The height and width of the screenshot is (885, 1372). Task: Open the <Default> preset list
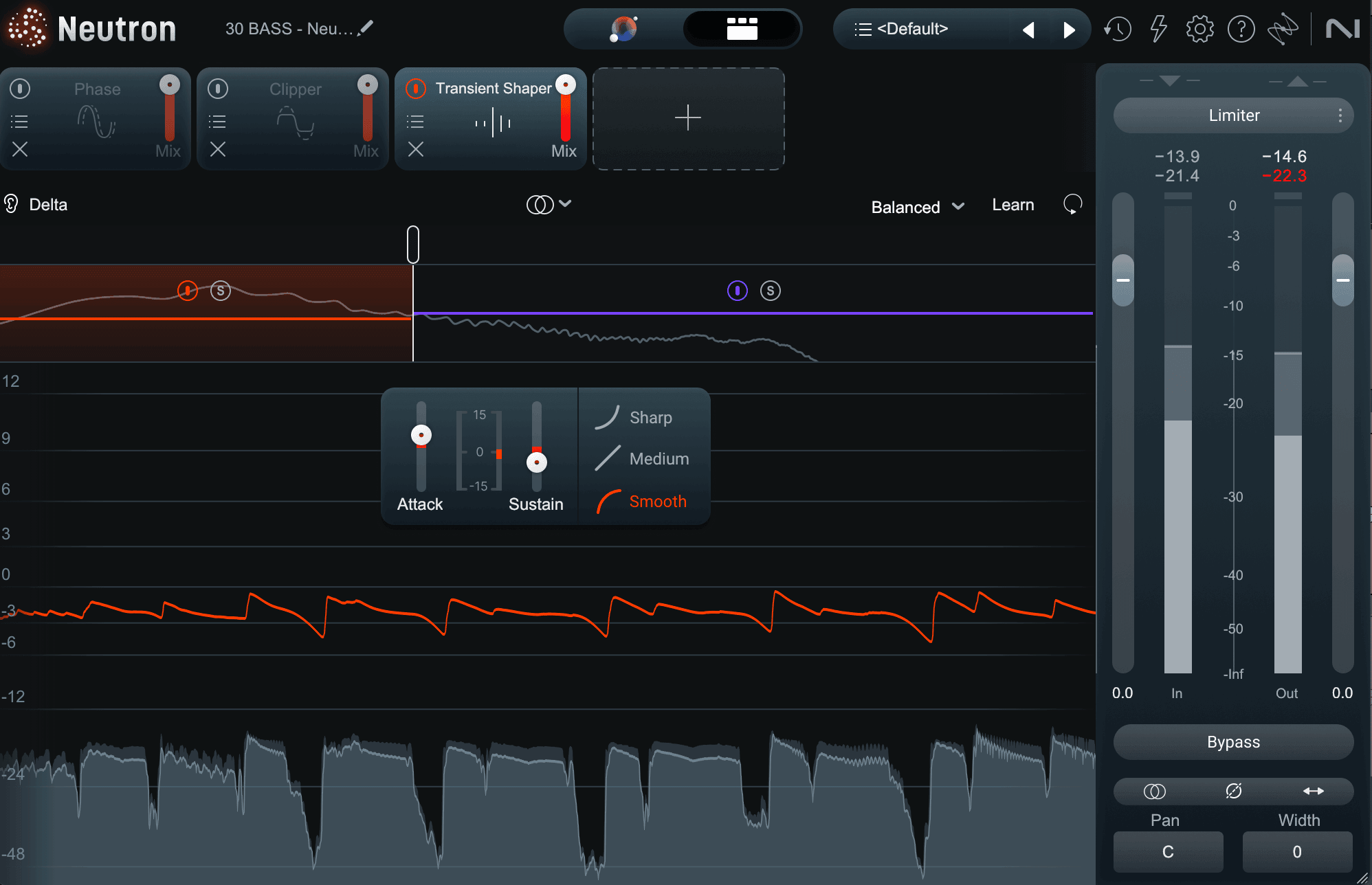coord(902,29)
